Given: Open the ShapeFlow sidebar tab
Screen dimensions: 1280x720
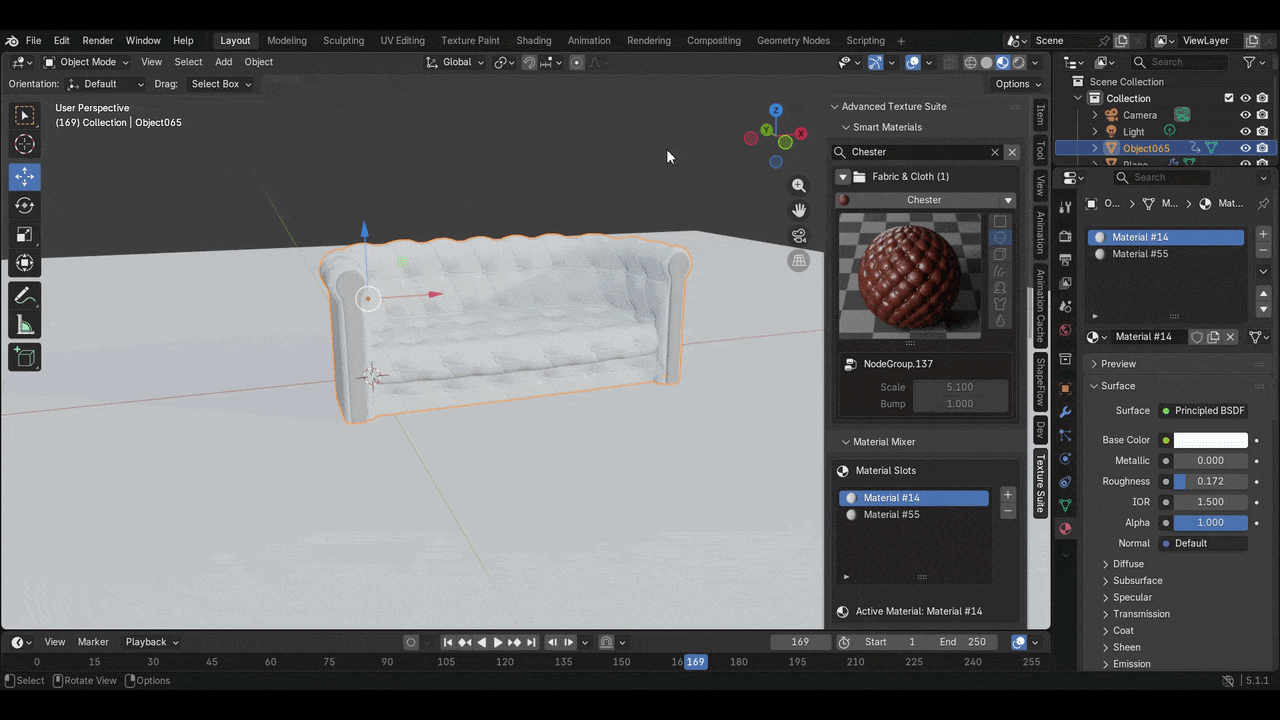Looking at the screenshot, I should point(1040,382).
